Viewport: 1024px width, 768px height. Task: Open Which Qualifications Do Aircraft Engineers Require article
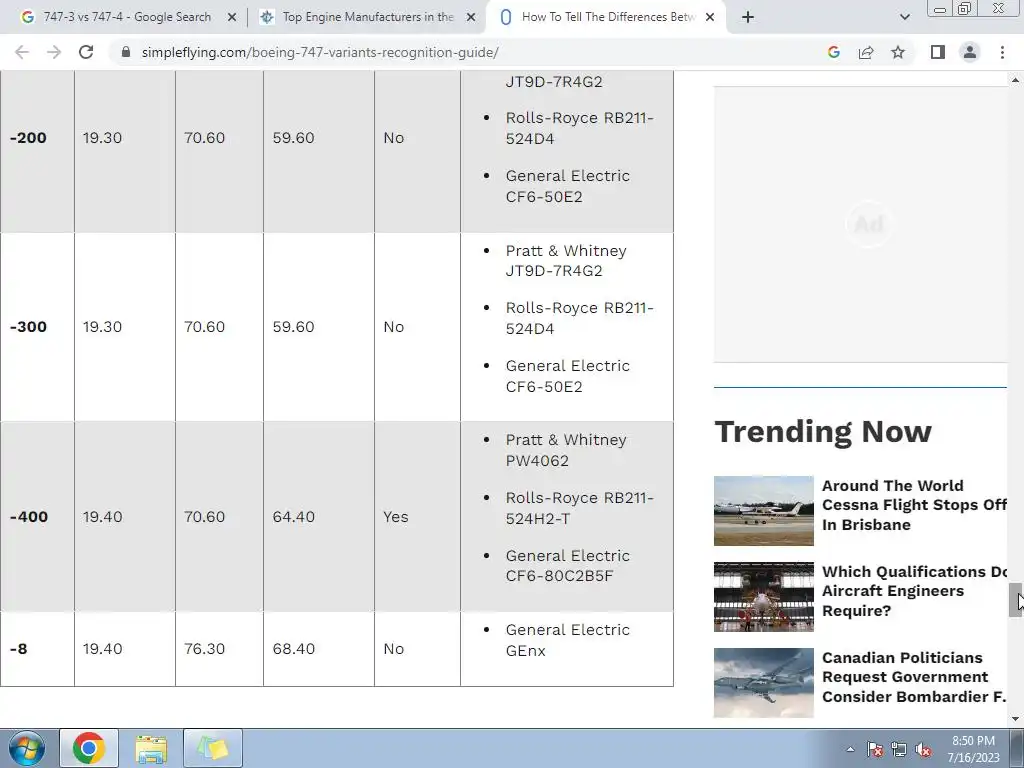914,591
